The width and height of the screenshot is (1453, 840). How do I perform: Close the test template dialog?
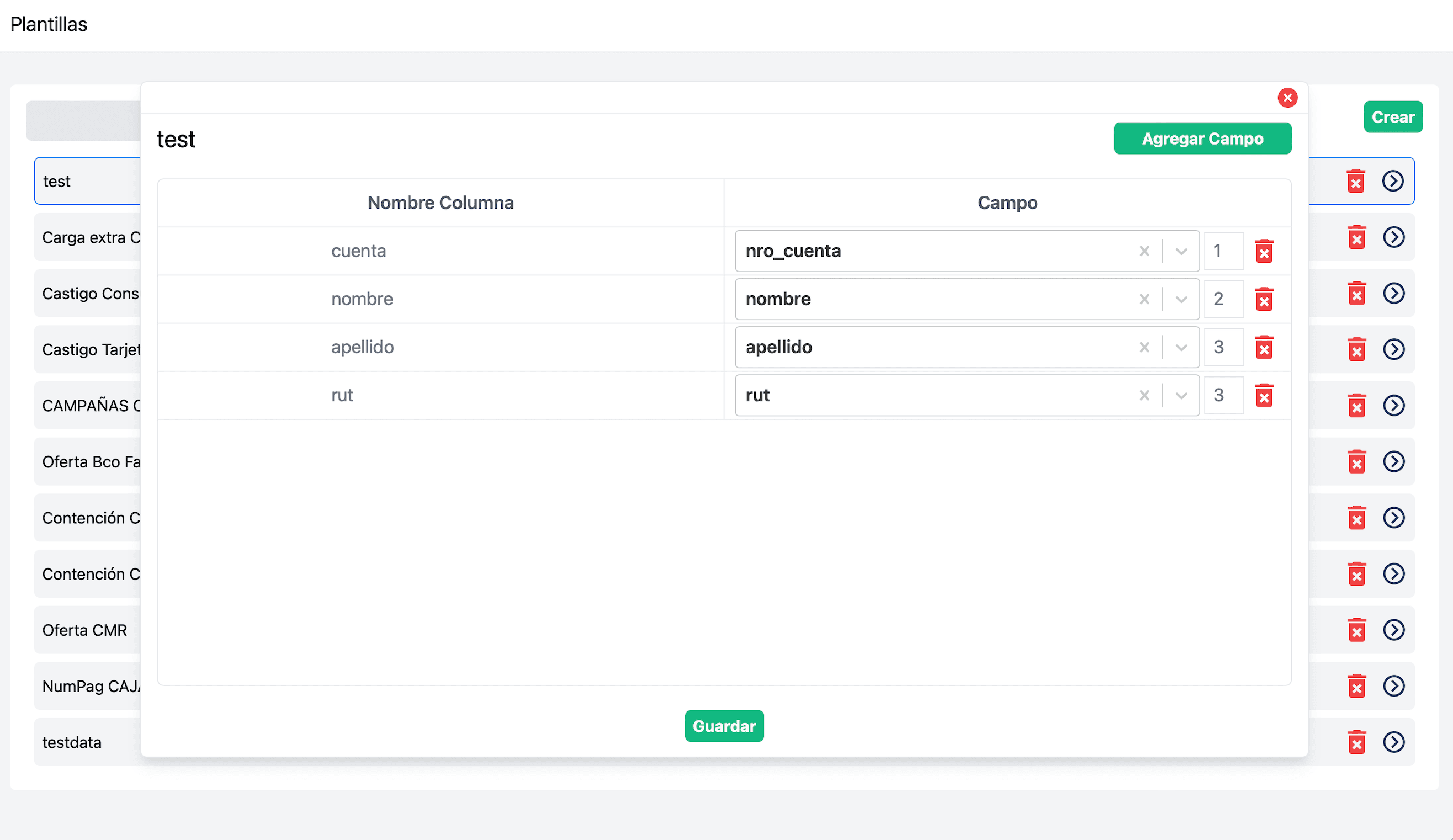pyautogui.click(x=1287, y=98)
